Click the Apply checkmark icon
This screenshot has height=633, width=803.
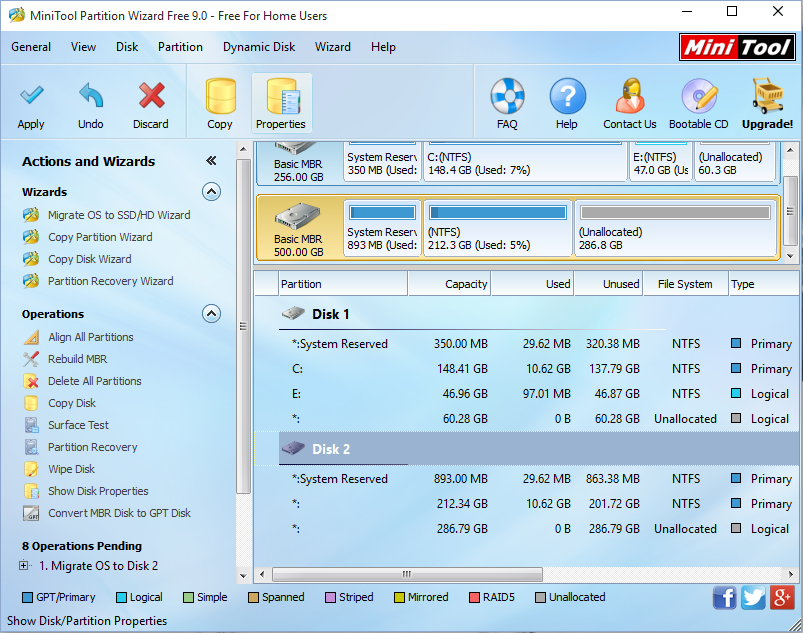31,96
